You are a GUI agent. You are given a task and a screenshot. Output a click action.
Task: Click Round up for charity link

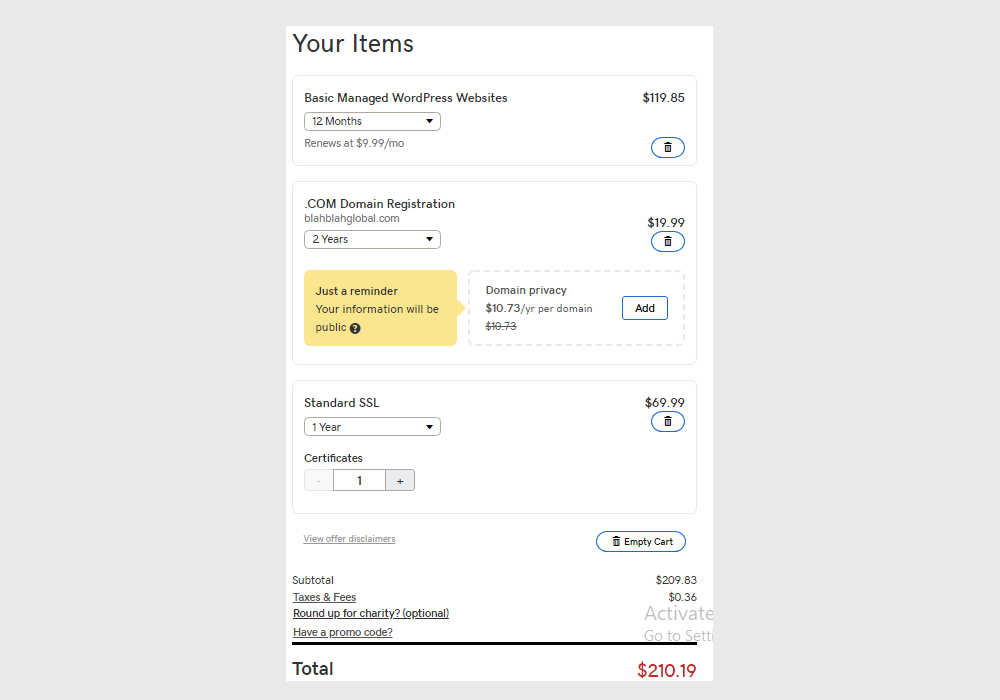(371, 613)
